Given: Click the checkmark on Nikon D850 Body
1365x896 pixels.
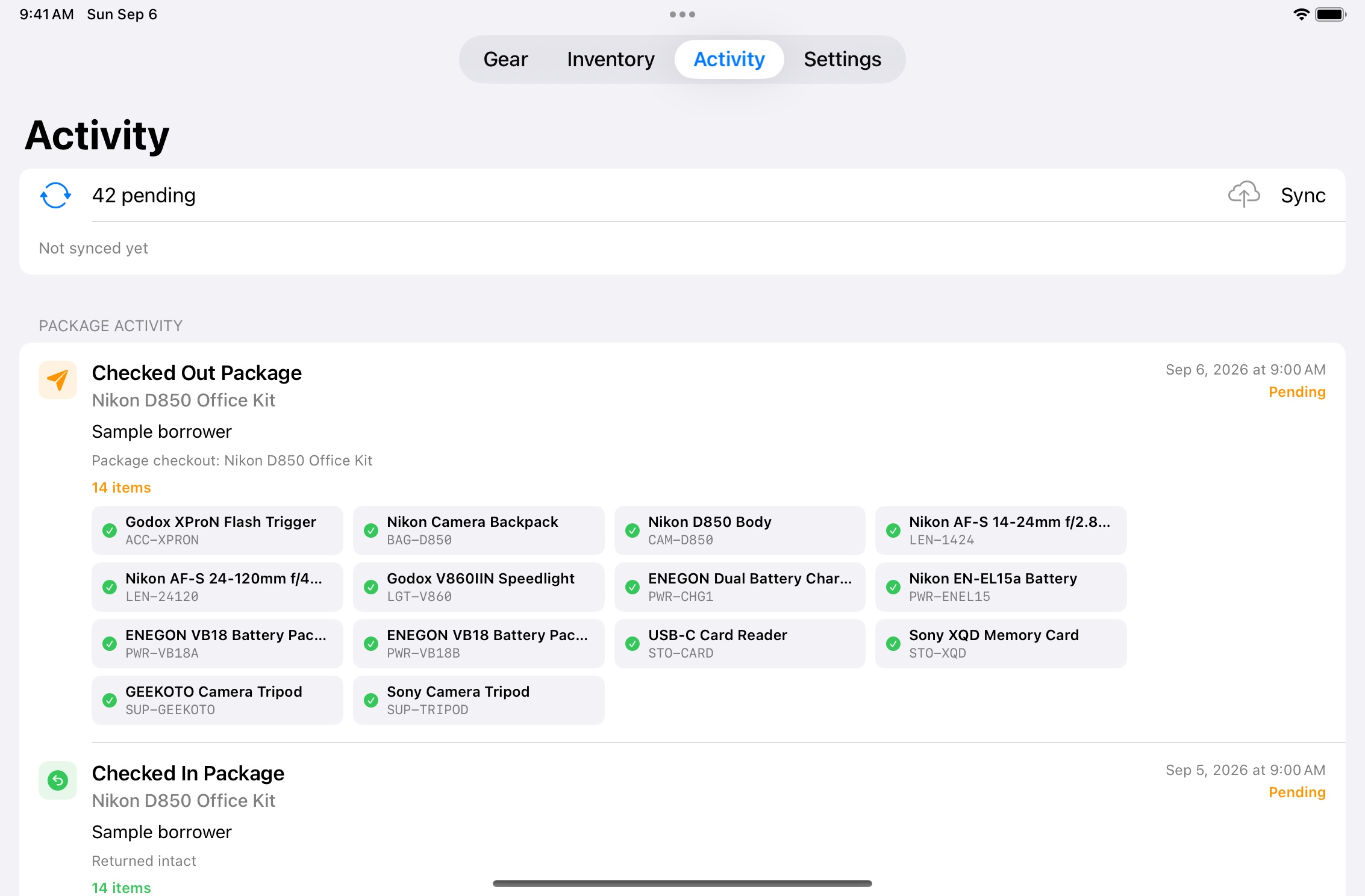Looking at the screenshot, I should click(633, 530).
